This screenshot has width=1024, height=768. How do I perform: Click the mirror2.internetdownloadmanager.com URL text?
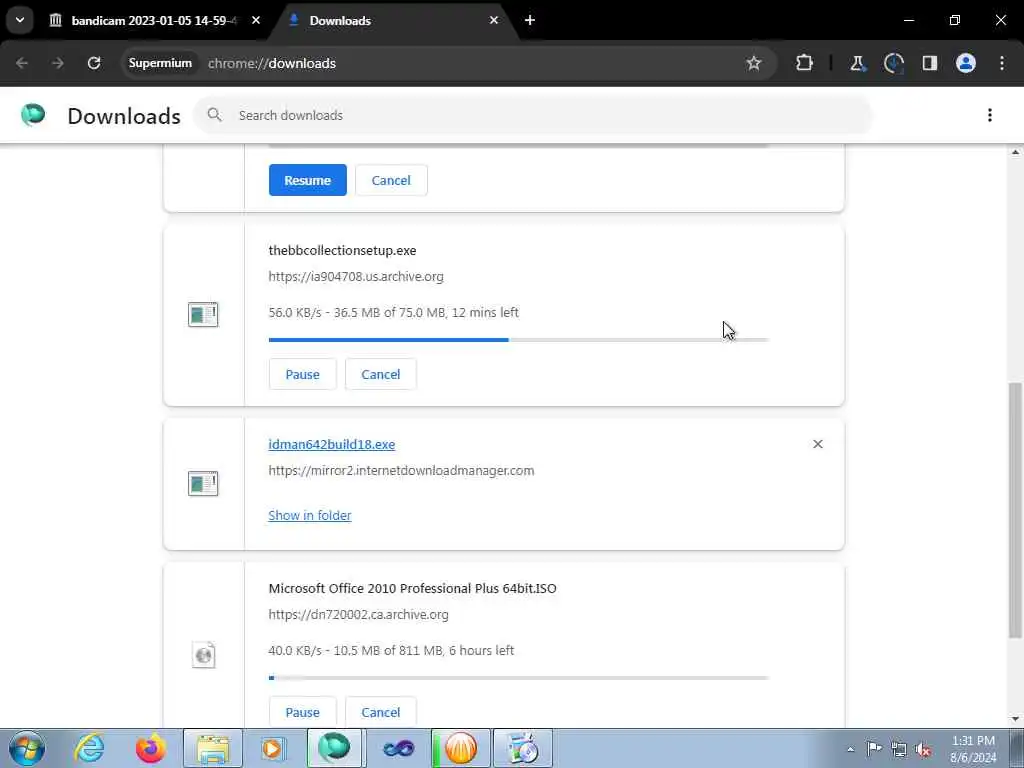pyautogui.click(x=401, y=470)
